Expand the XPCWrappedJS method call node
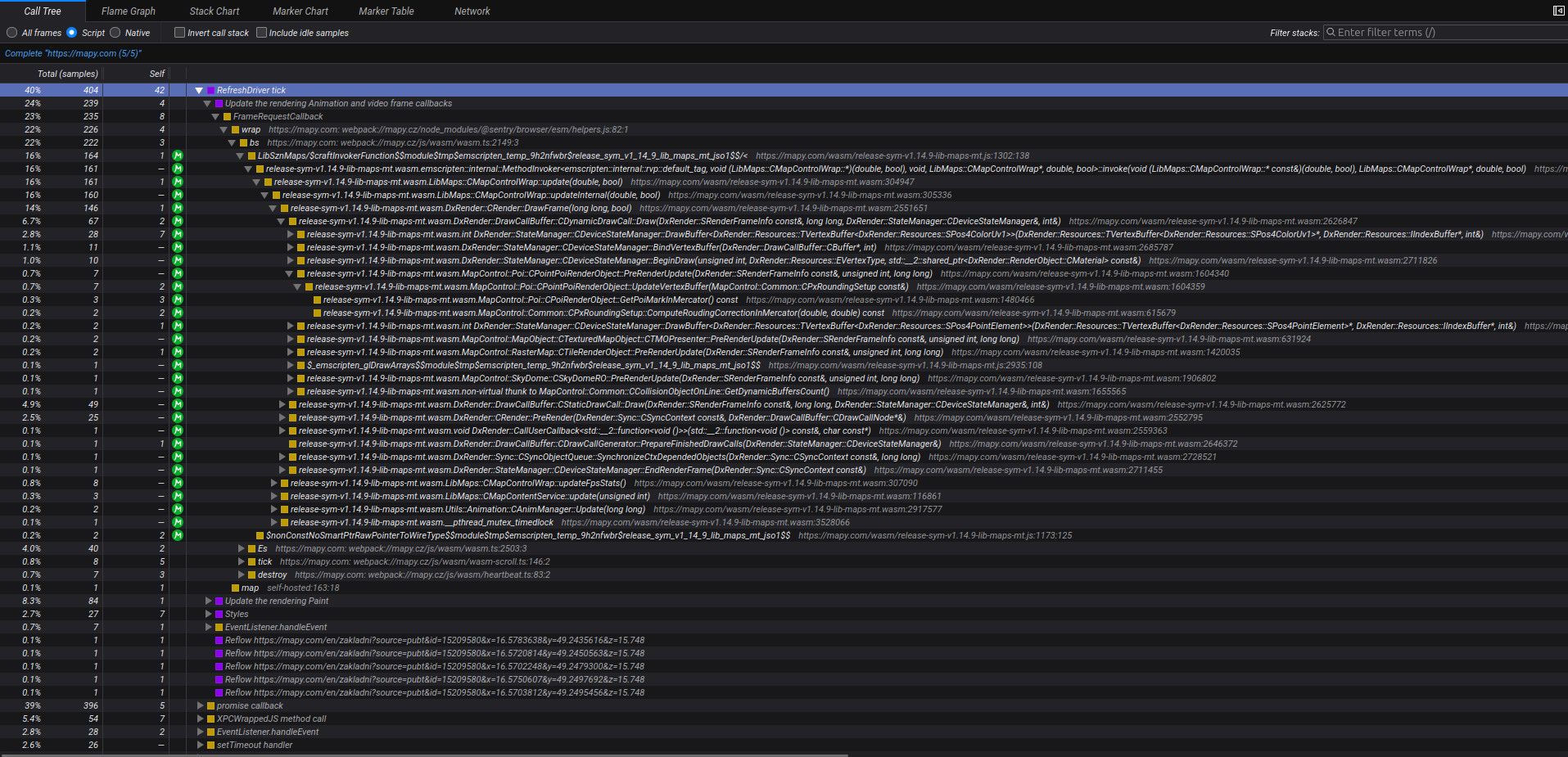 (201, 719)
